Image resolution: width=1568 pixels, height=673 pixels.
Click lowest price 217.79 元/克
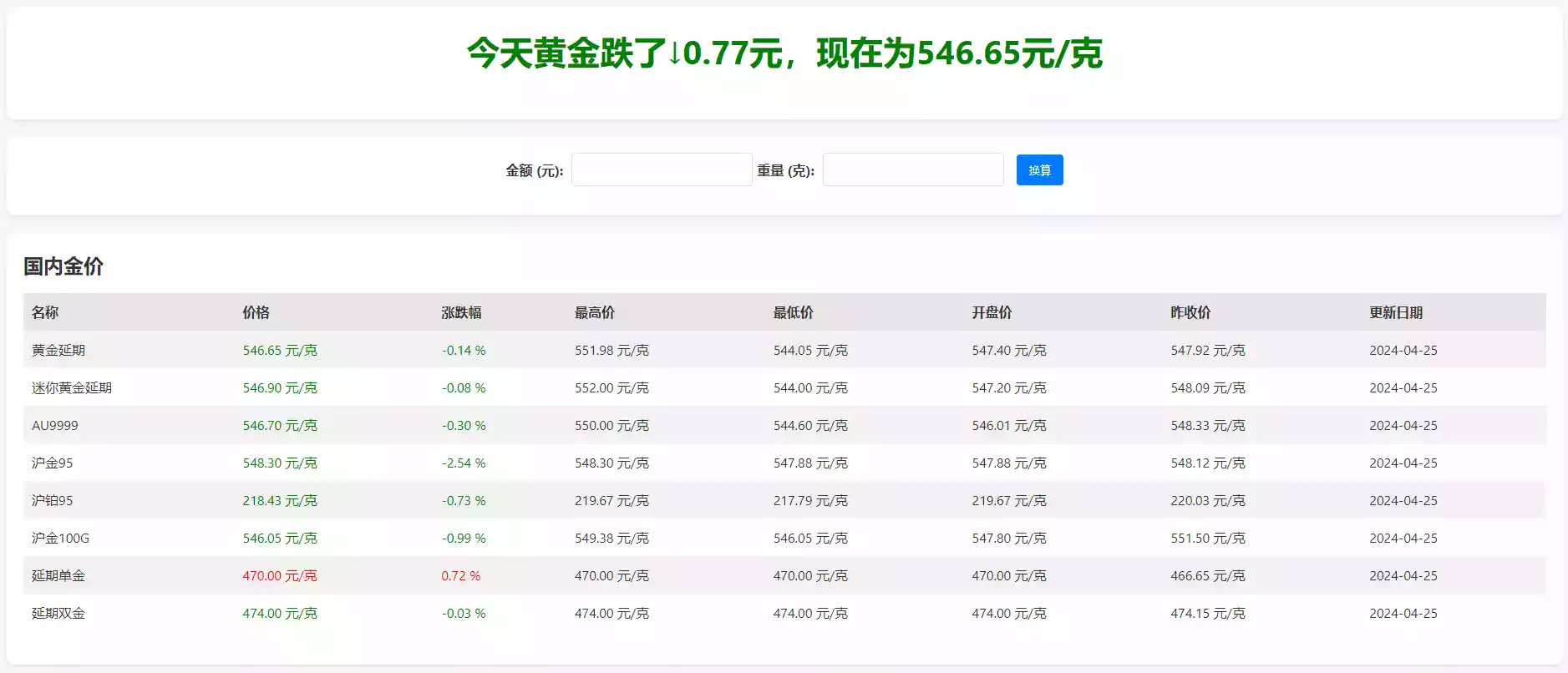click(810, 500)
